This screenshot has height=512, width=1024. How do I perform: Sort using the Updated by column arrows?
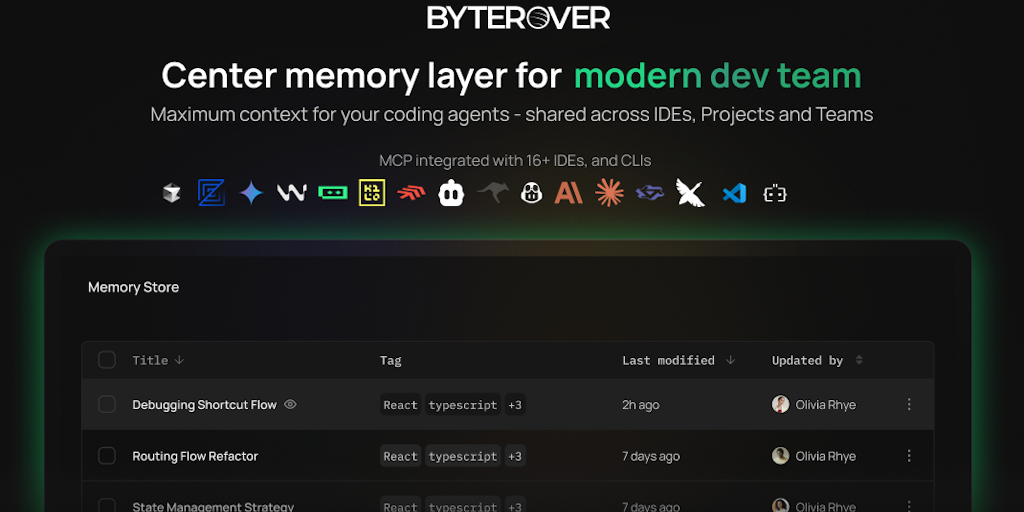click(x=859, y=360)
